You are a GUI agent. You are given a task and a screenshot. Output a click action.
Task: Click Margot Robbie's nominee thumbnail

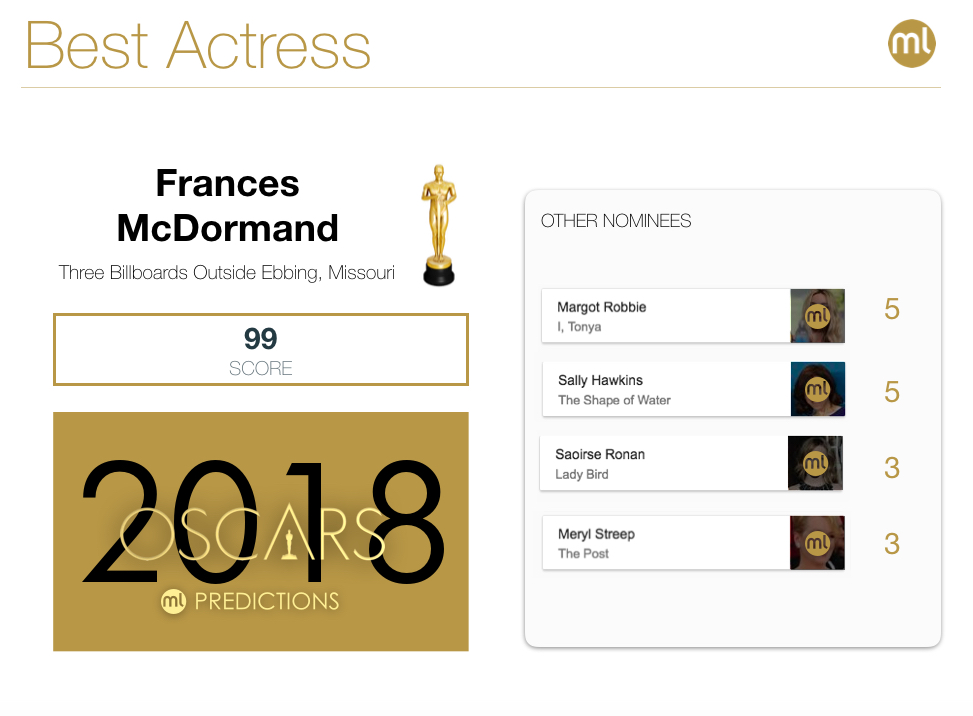pos(817,316)
